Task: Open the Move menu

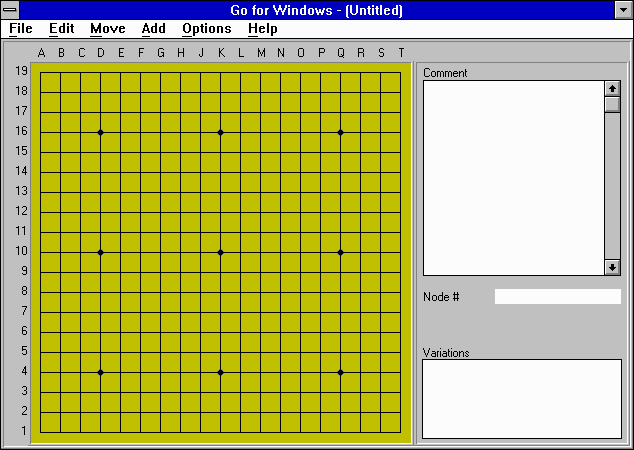Action: point(108,29)
